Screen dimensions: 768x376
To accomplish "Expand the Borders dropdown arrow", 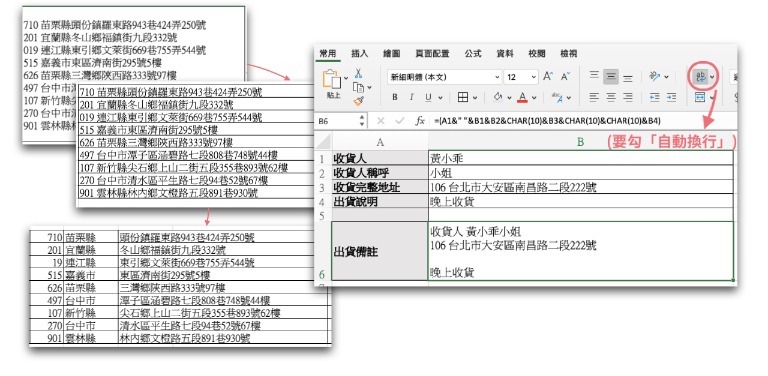I will pyautogui.click(x=475, y=98).
